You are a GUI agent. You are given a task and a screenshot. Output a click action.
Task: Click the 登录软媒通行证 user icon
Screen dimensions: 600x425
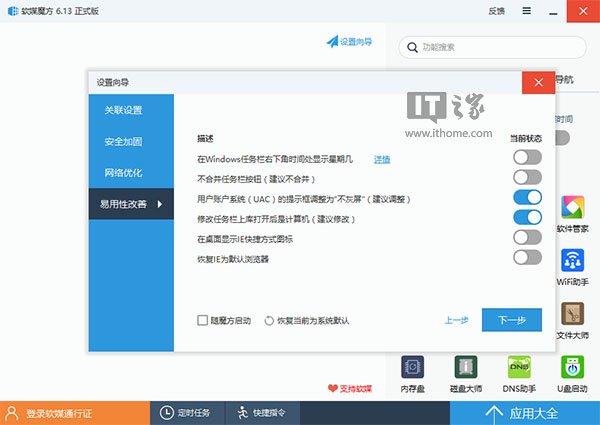pos(12,413)
